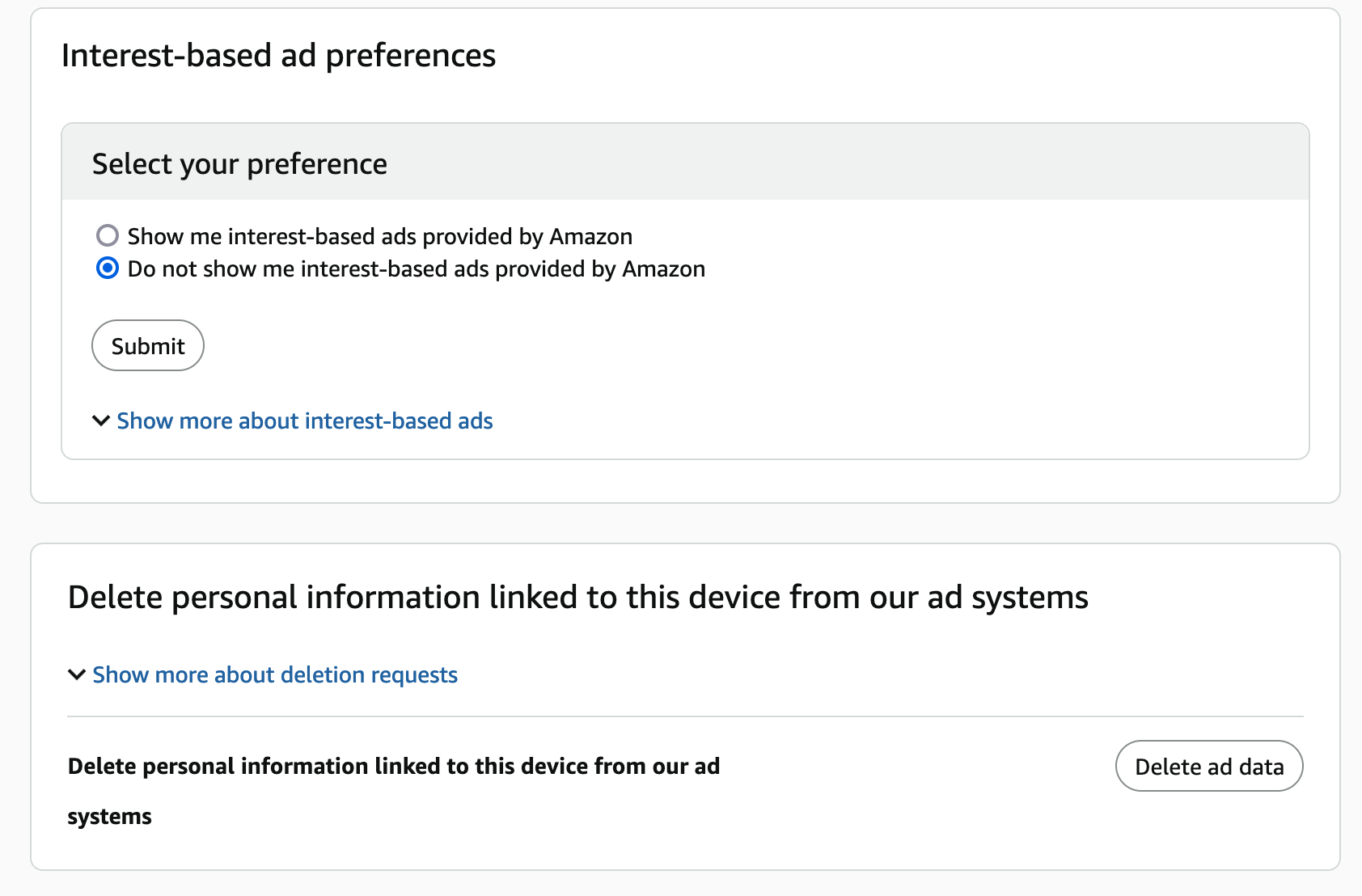
Task: Click the word "systems" under the bold row label
Action: (x=110, y=817)
